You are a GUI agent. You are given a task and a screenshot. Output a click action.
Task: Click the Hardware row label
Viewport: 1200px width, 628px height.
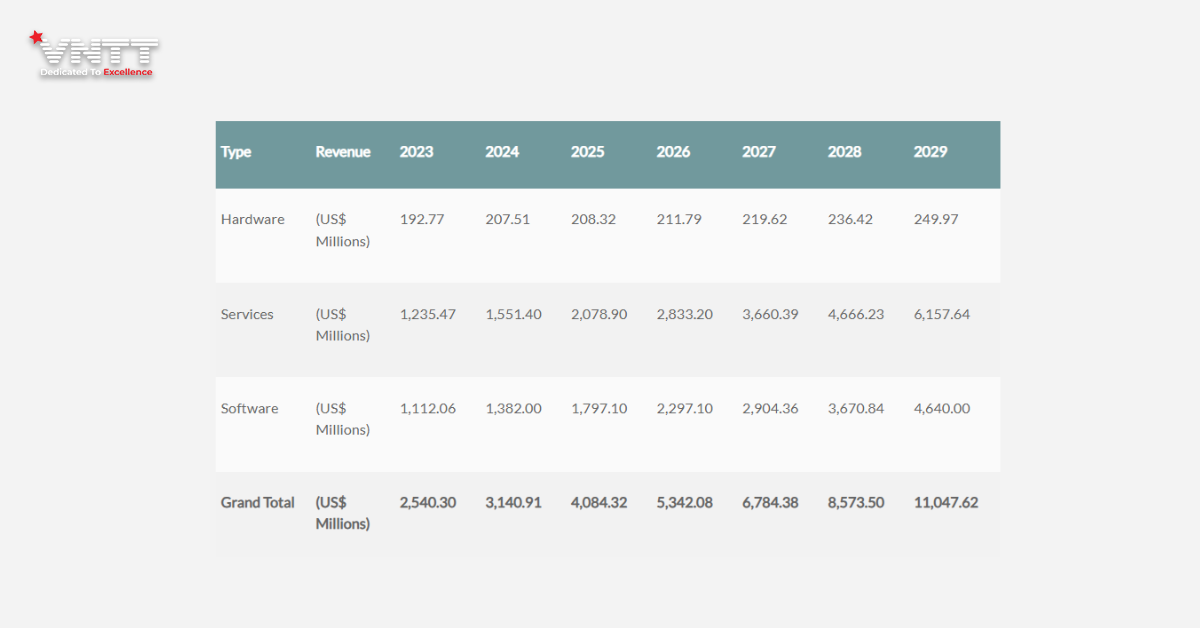(x=252, y=219)
